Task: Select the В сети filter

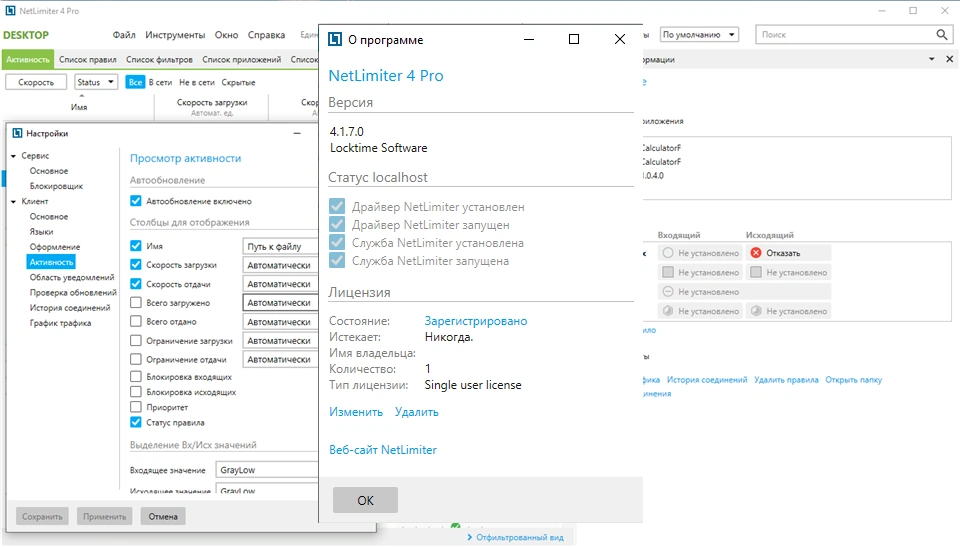Action: point(160,82)
